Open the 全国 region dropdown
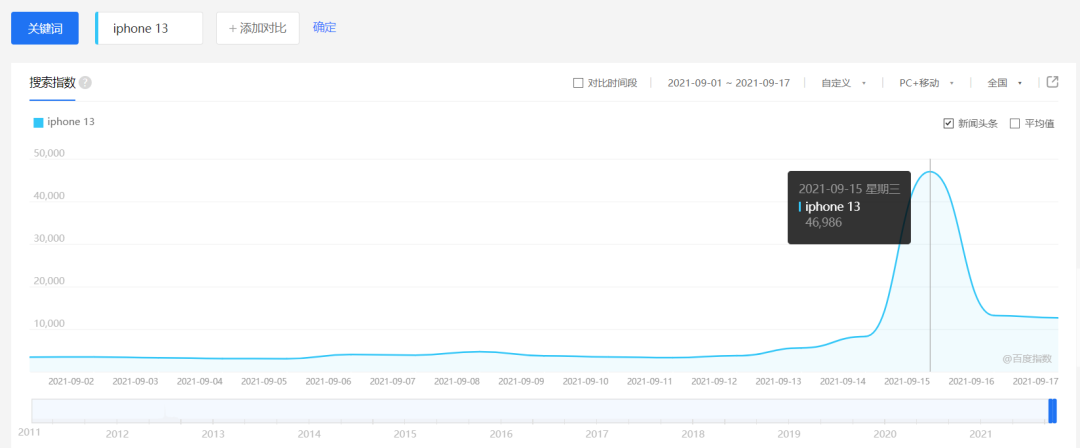Viewport: 1080px width, 448px height. (1004, 83)
